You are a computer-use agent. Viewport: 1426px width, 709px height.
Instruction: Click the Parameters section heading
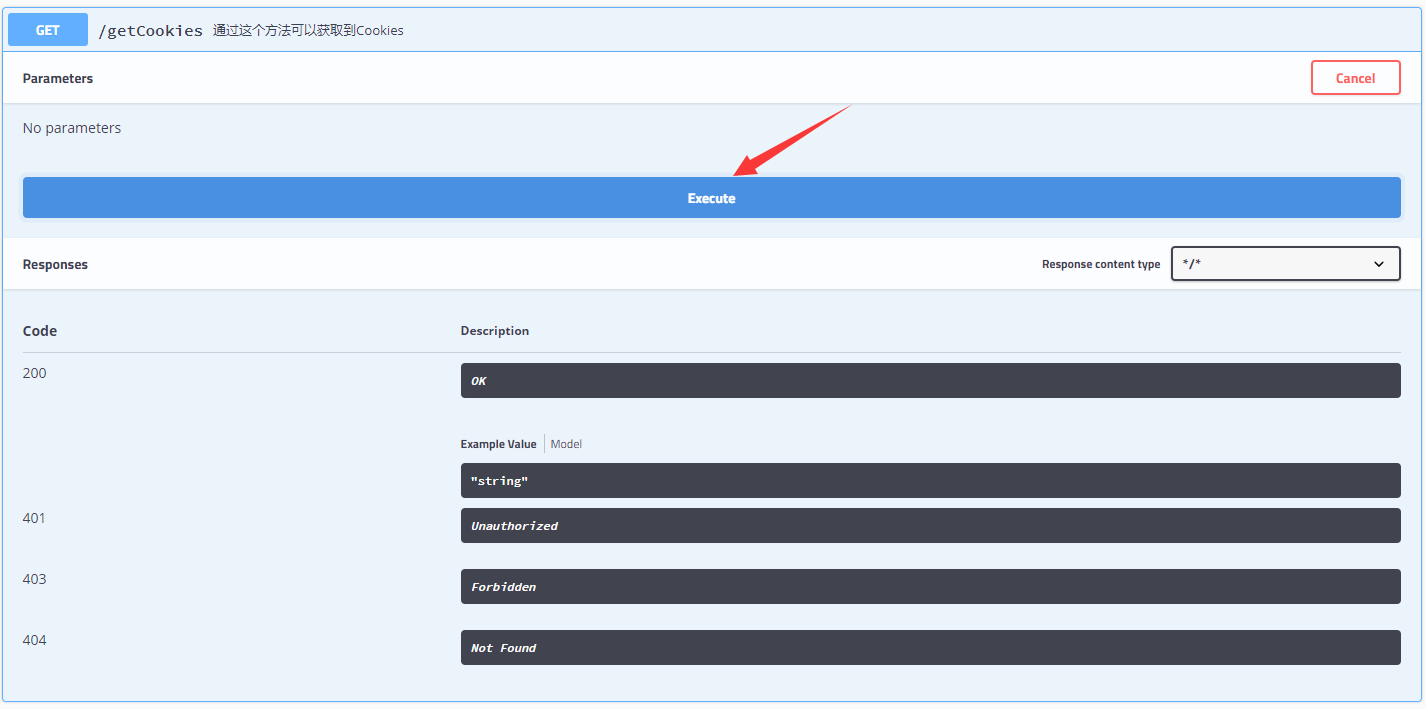click(58, 78)
